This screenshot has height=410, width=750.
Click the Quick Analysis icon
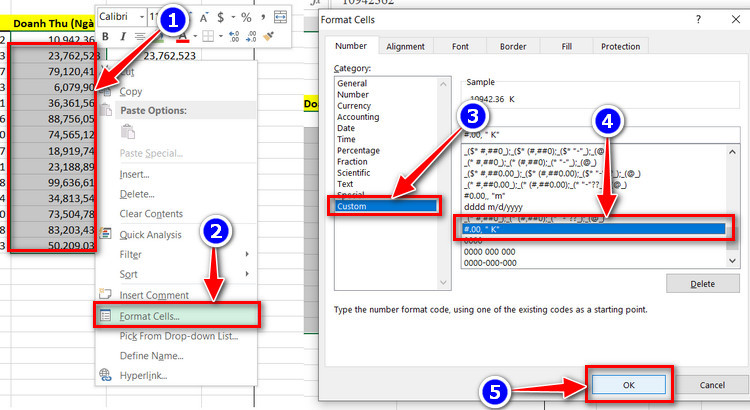pos(105,233)
